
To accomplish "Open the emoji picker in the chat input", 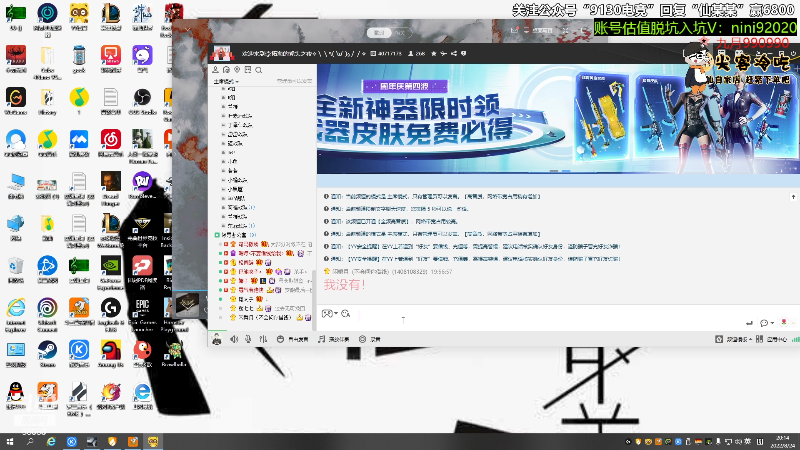I will 345,313.
